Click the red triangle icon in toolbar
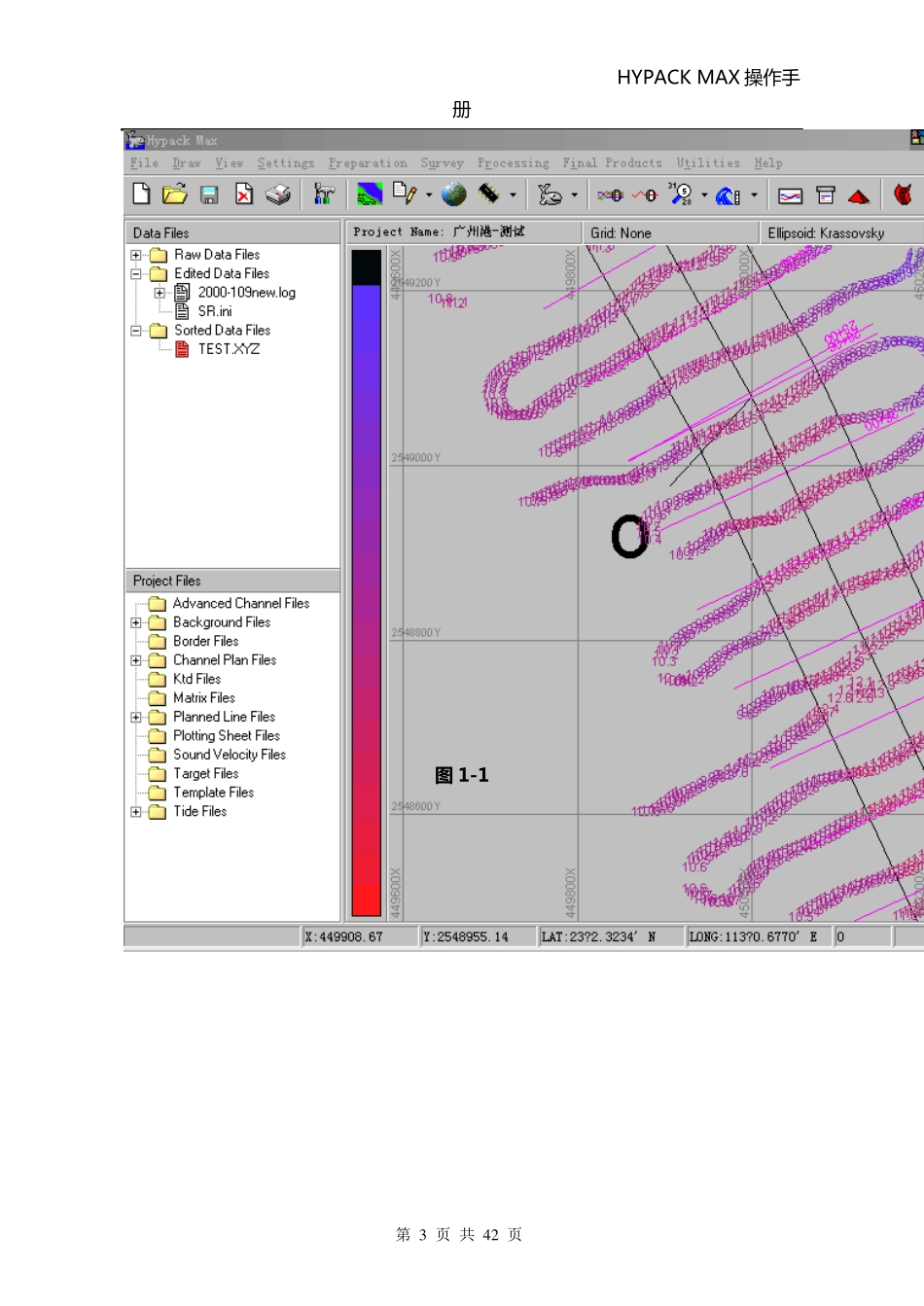The image size is (924, 1306). [x=859, y=196]
